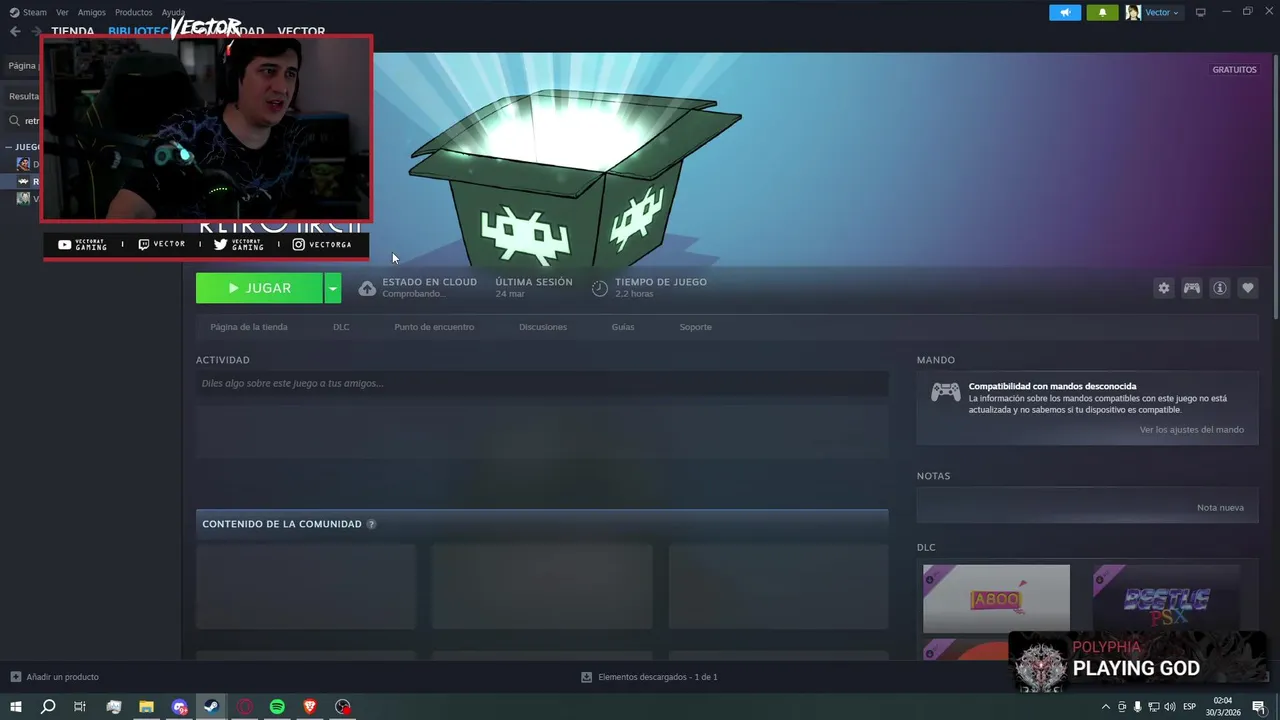Open game settings gear icon
This screenshot has width=1280, height=720.
click(x=1164, y=288)
